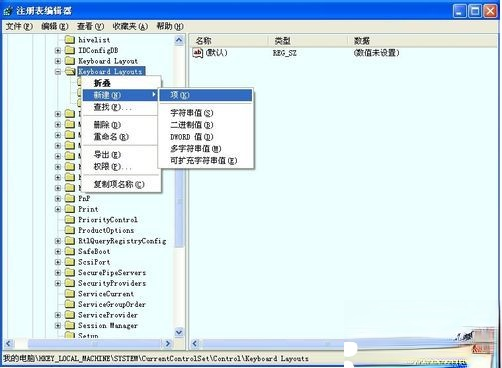Click the ScsiPort folder icon
The width and height of the screenshot is (502, 368).
tap(70, 262)
